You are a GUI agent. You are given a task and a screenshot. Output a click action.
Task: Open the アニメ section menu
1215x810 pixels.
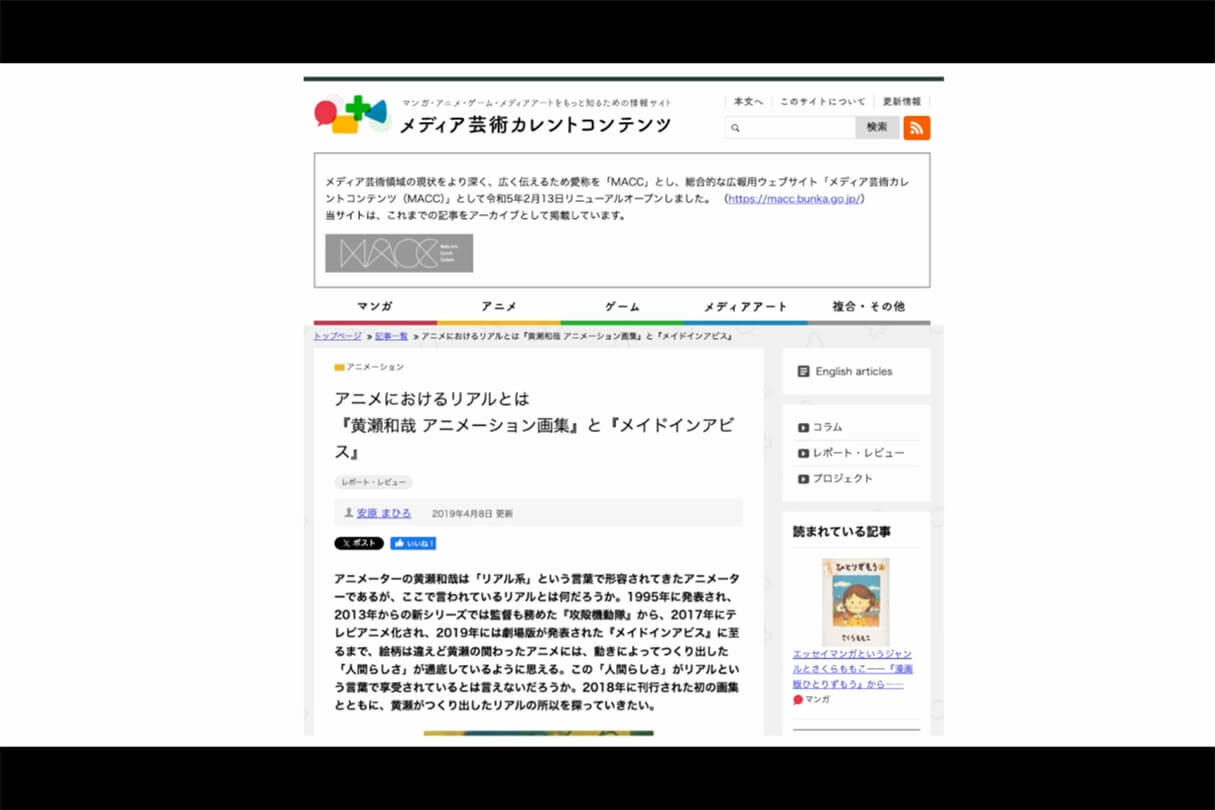click(498, 306)
